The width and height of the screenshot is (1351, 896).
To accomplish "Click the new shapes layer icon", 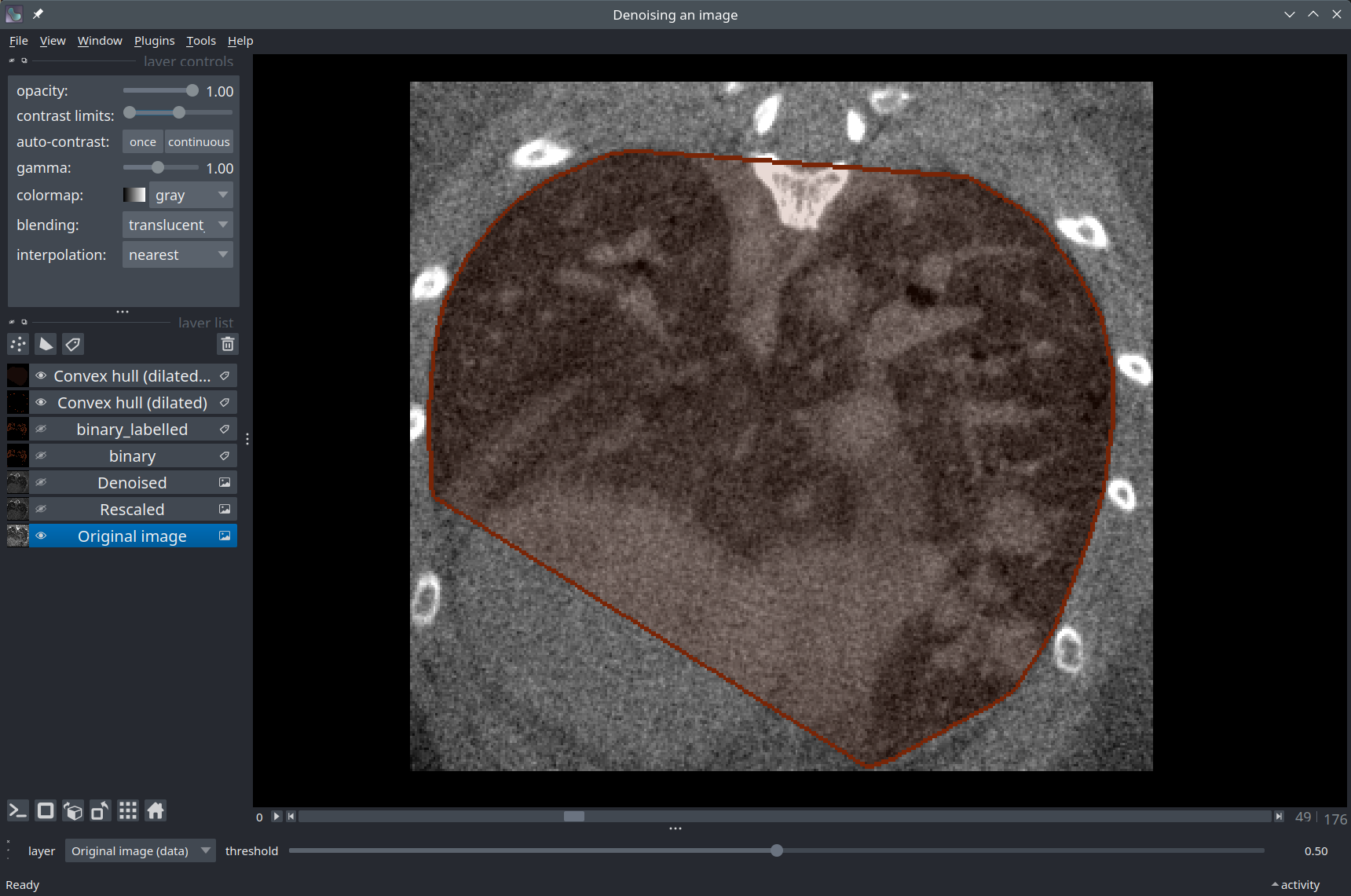I will click(x=46, y=344).
